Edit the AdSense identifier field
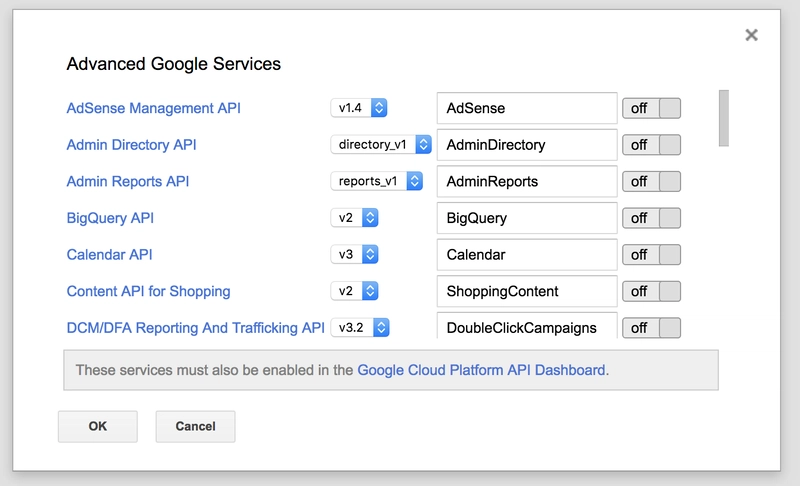Viewport: 800px width, 486px height. (527, 108)
